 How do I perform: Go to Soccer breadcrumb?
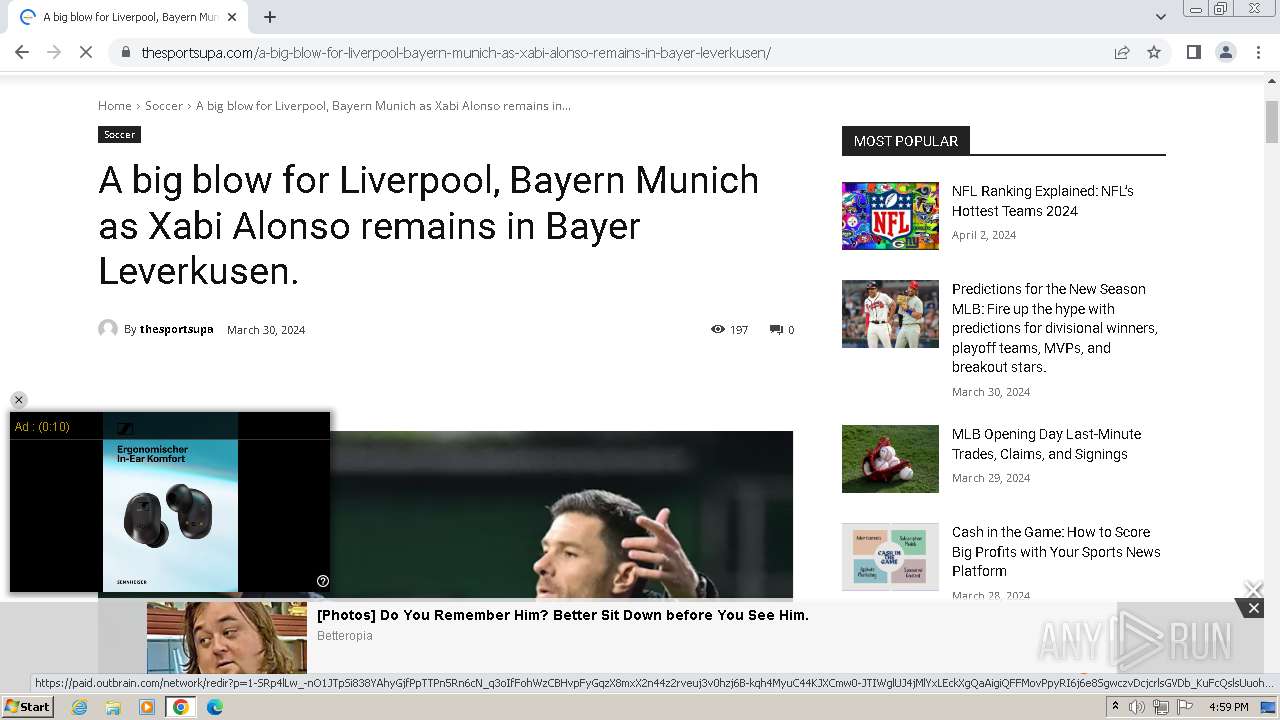coord(164,105)
